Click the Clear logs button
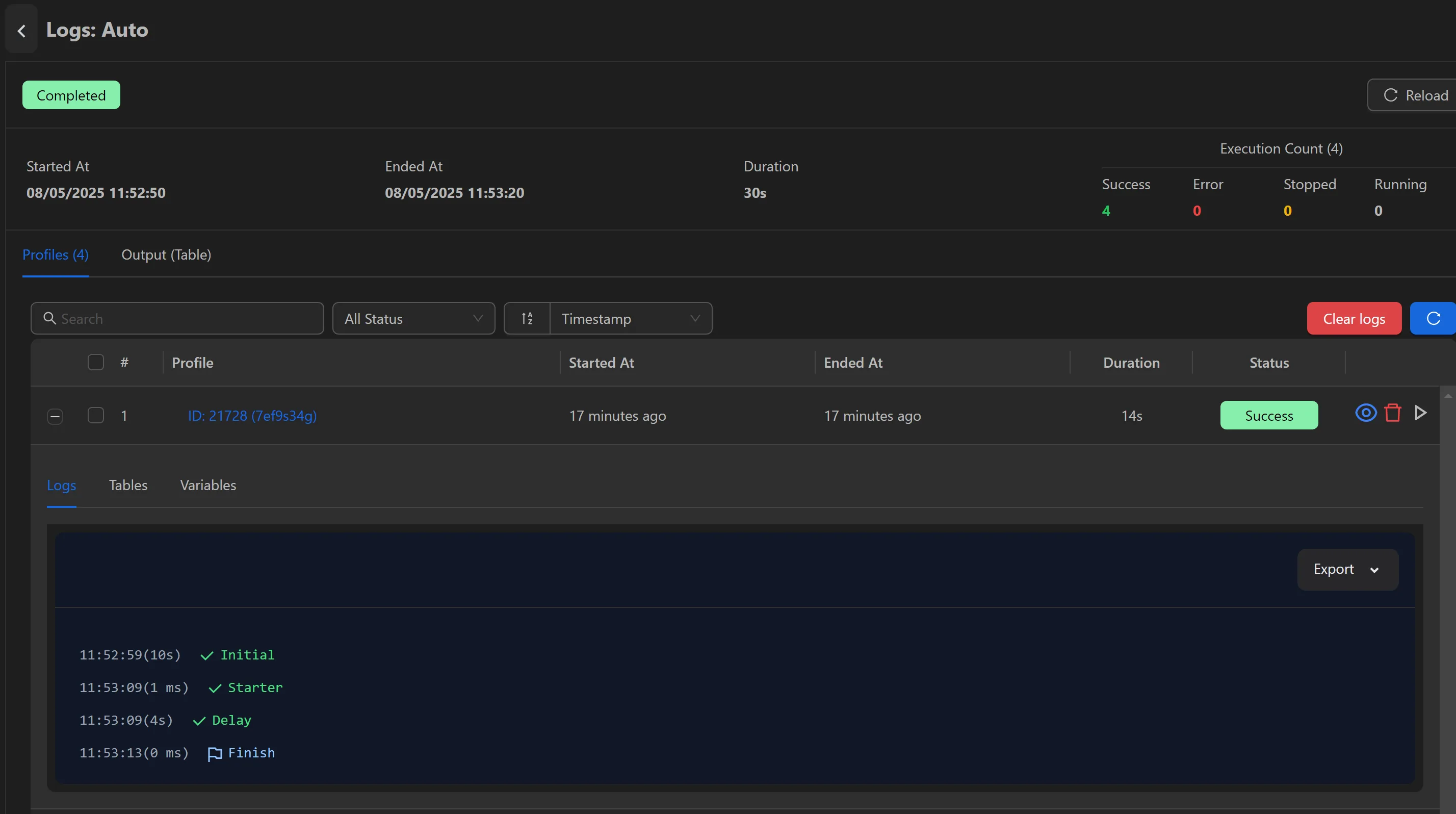This screenshot has height=814, width=1456. pos(1354,318)
